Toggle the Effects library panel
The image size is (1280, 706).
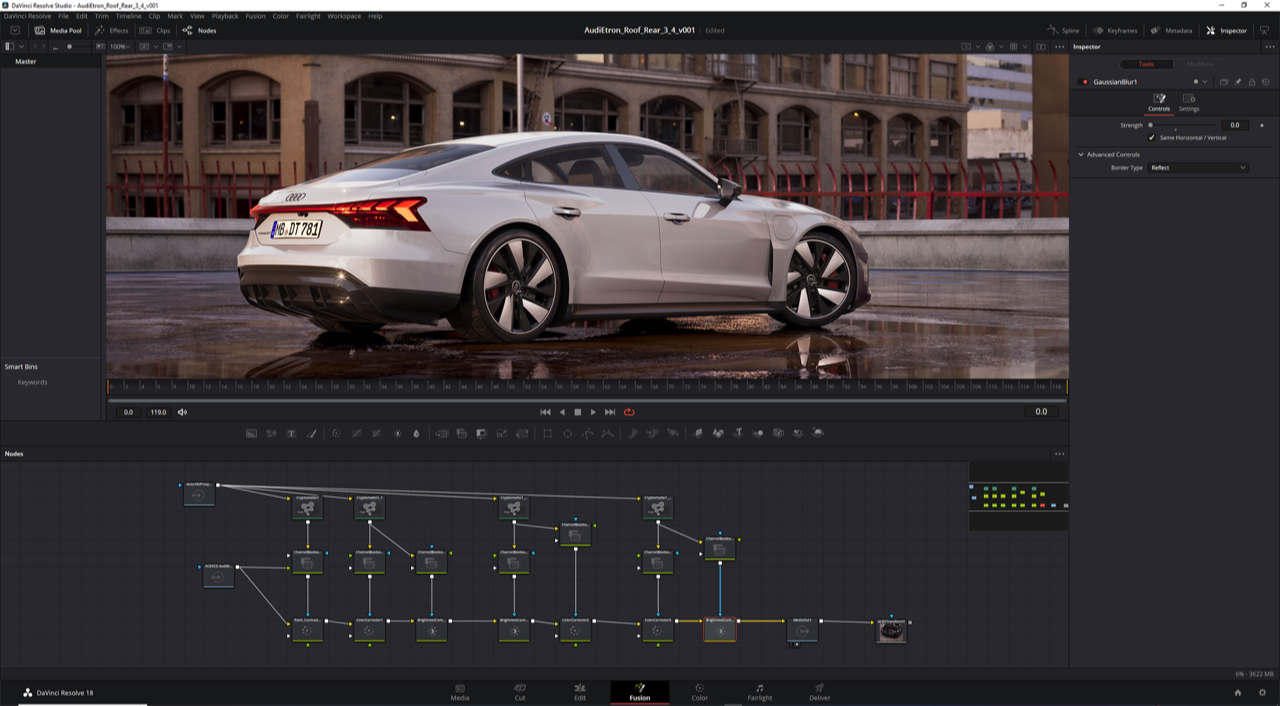pos(112,30)
